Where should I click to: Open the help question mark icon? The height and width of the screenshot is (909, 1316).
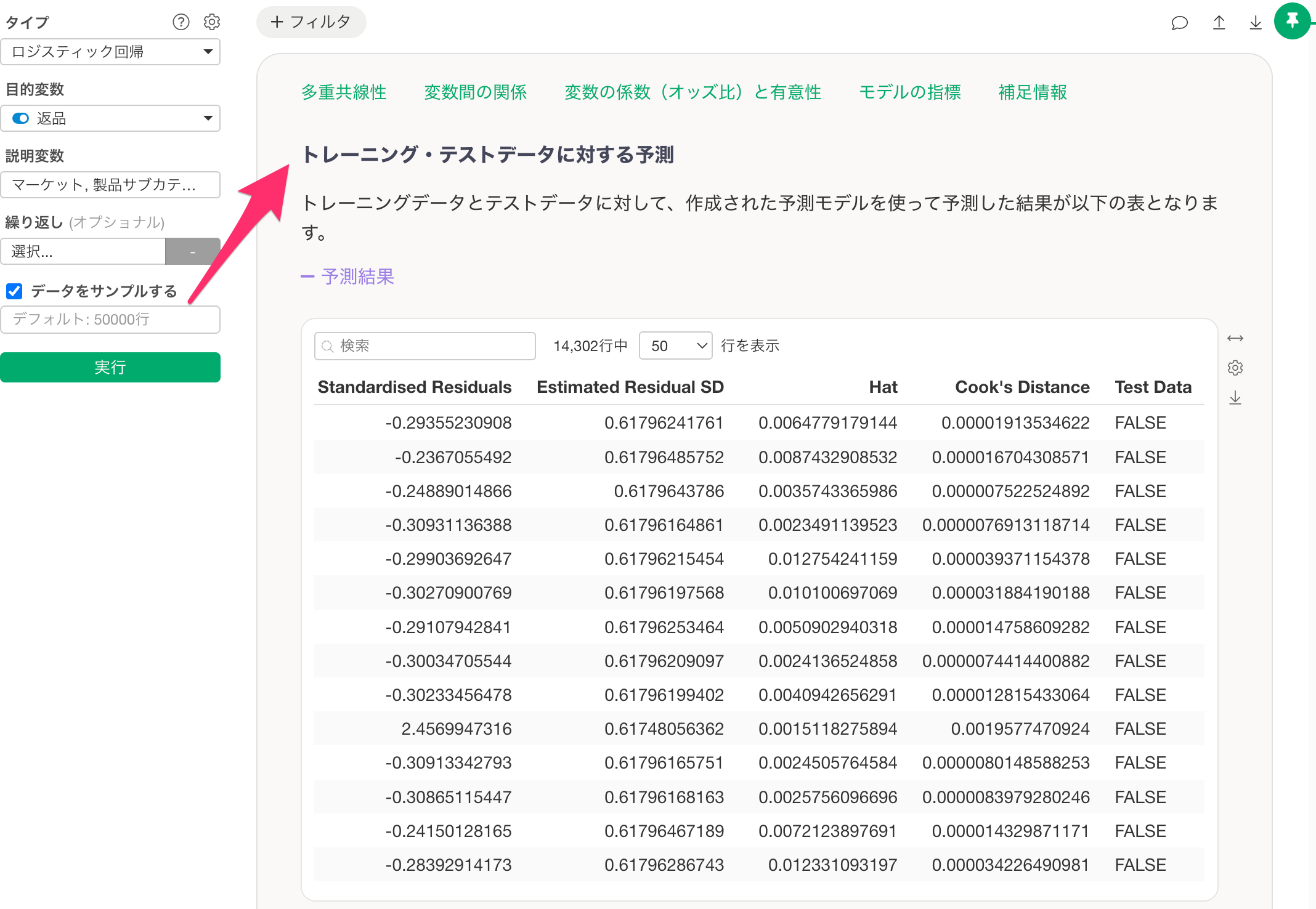click(x=181, y=22)
